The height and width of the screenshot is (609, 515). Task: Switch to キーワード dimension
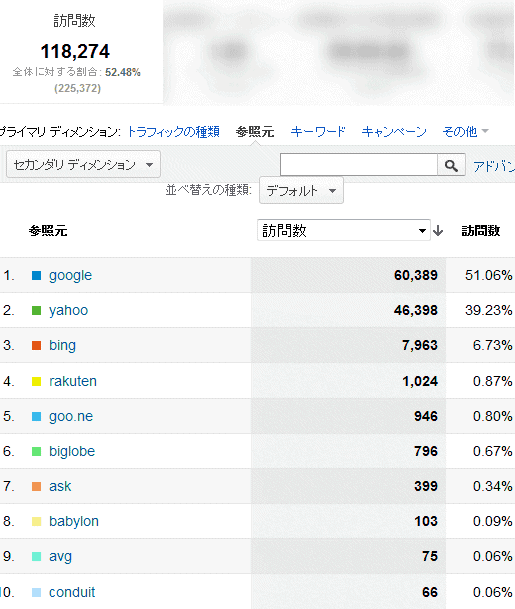(x=318, y=132)
